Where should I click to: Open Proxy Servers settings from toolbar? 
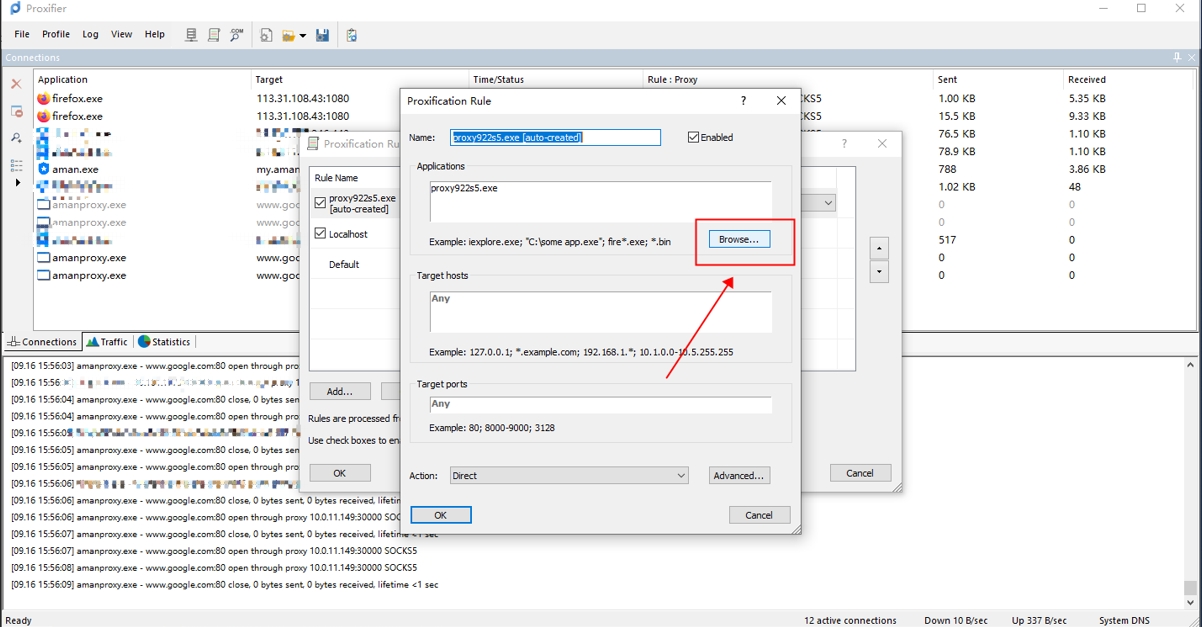point(191,35)
